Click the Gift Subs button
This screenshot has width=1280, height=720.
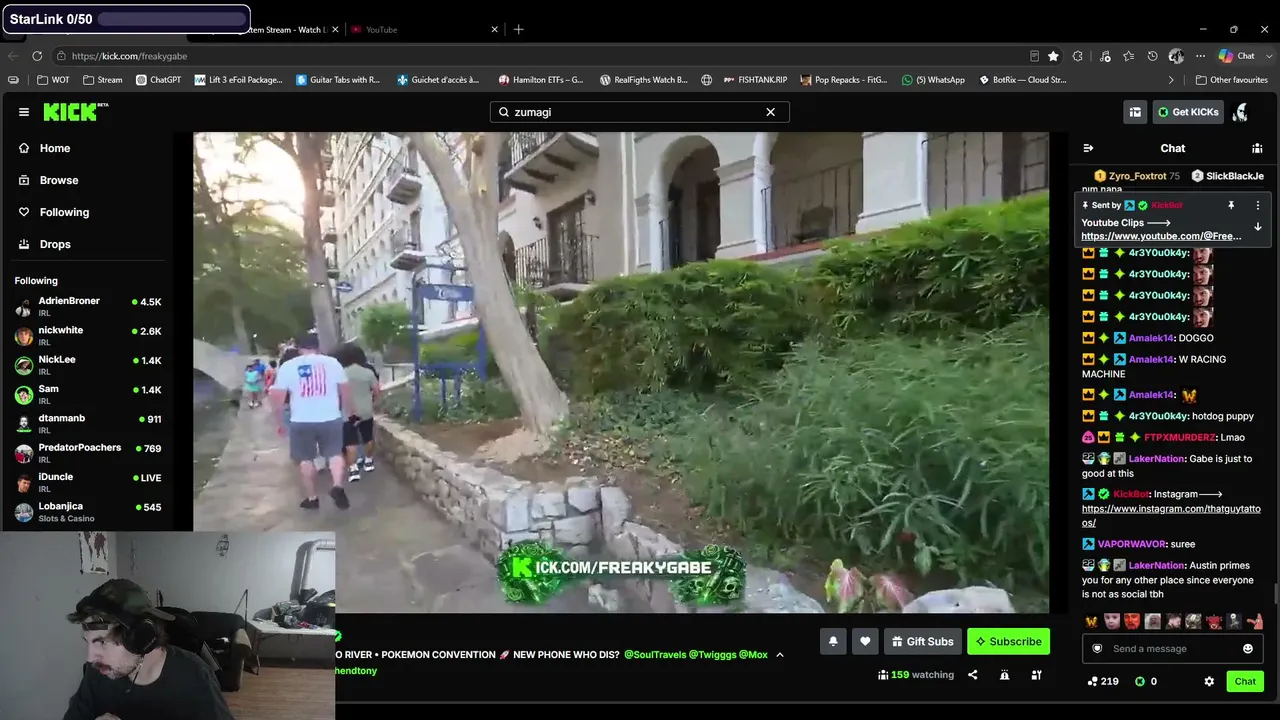tap(922, 642)
